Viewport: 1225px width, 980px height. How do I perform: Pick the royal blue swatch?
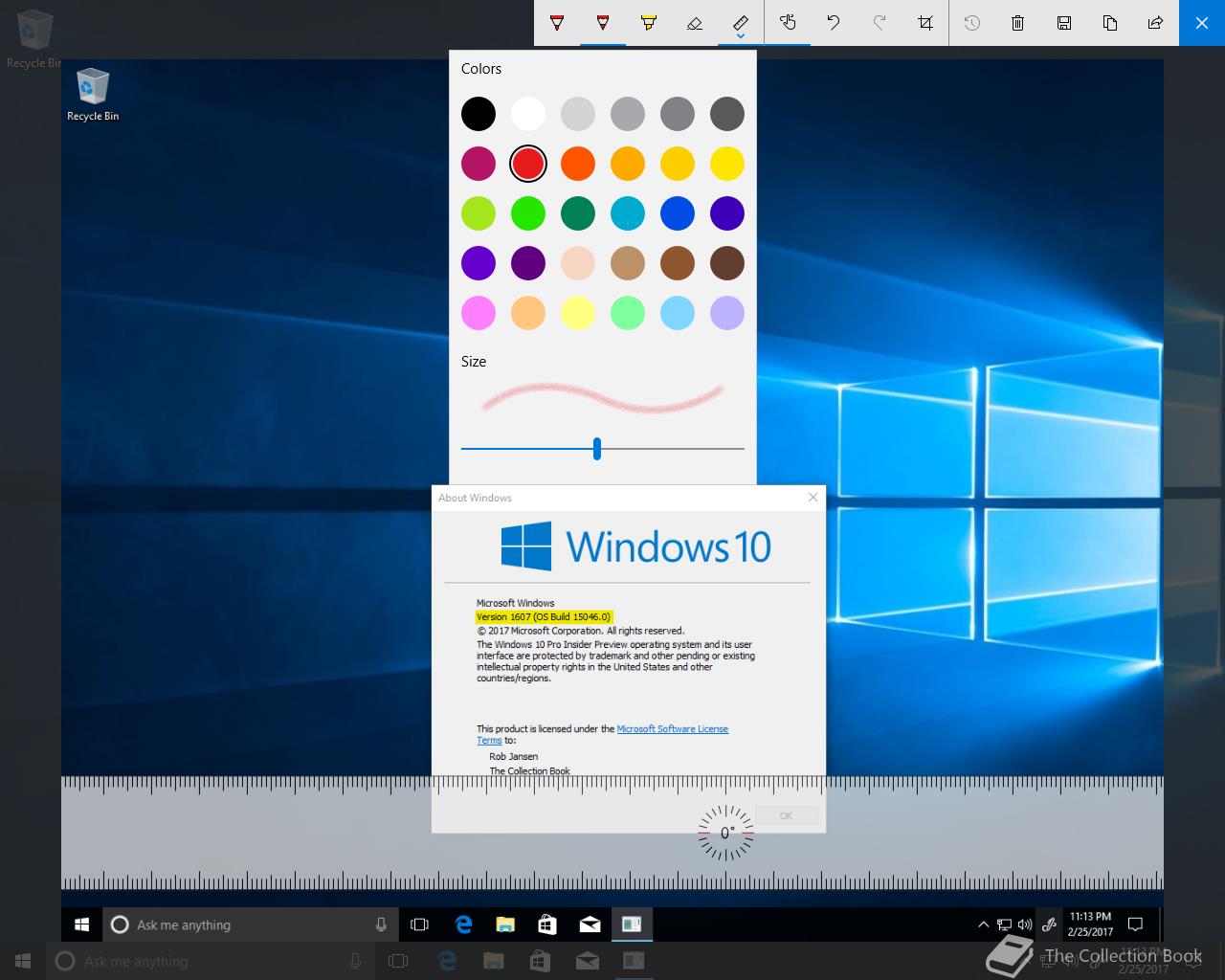[x=678, y=213]
